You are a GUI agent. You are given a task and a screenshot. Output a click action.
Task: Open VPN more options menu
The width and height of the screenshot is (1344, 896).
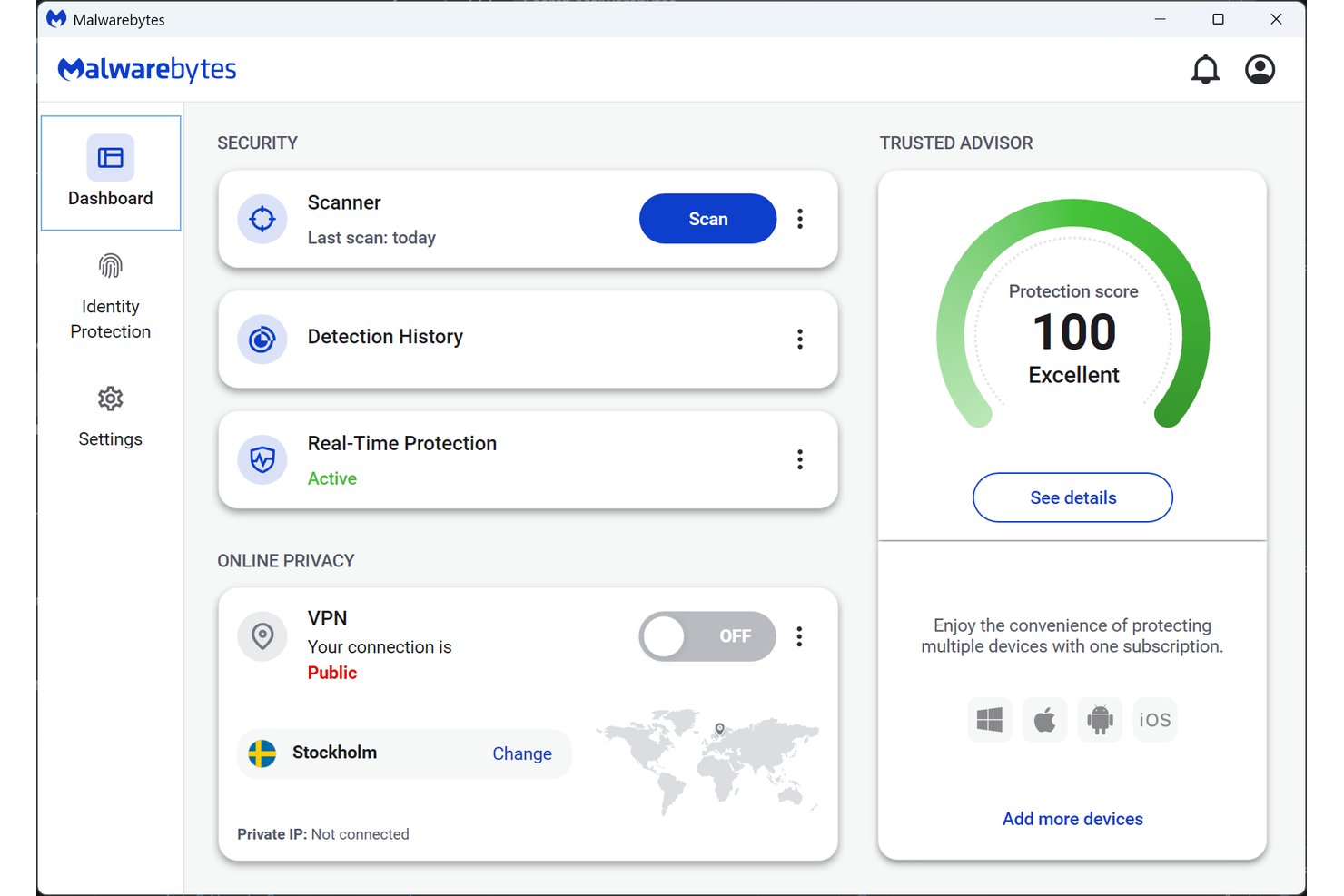[800, 636]
